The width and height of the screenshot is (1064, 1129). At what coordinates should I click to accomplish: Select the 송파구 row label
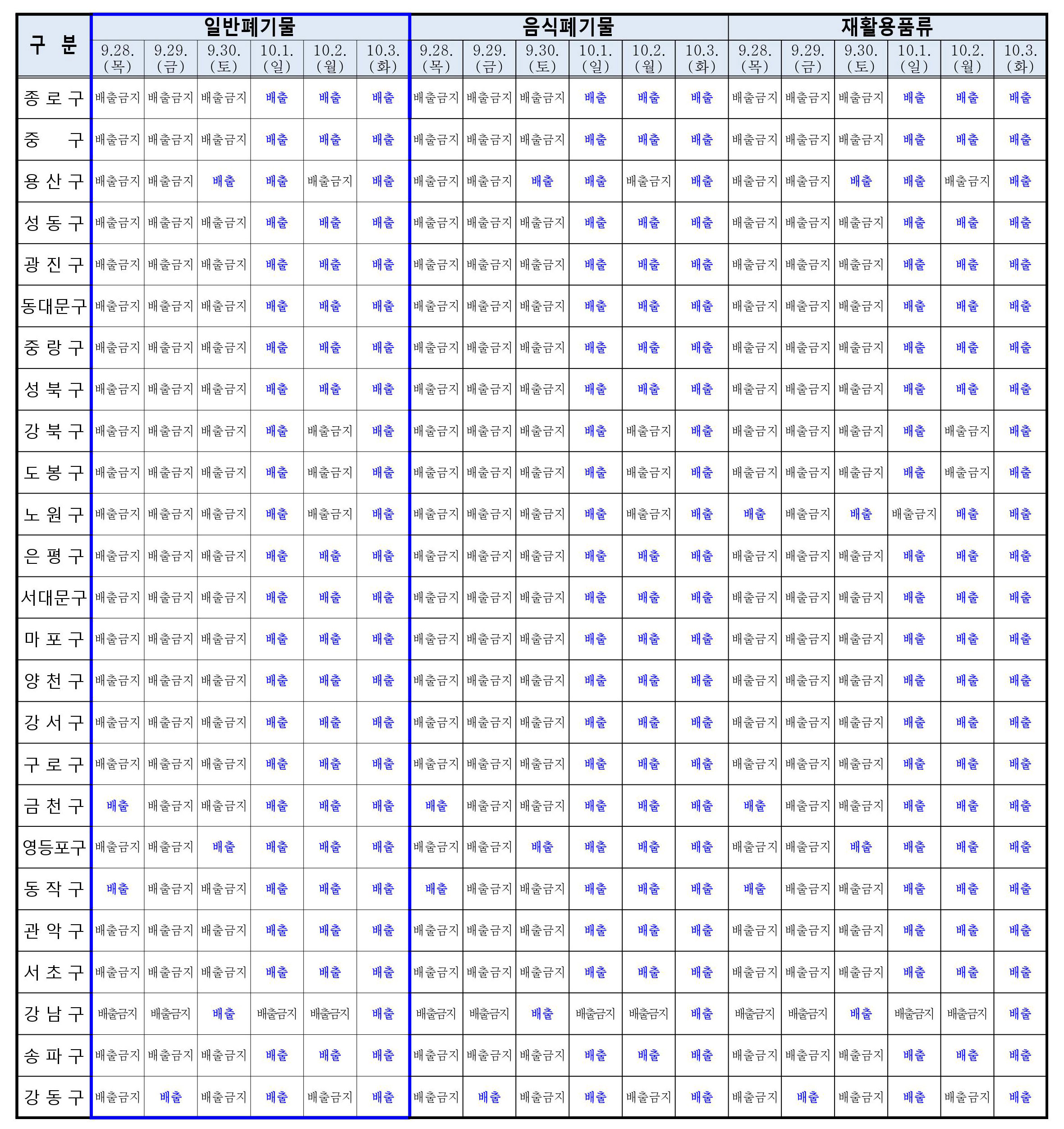pyautogui.click(x=54, y=1055)
